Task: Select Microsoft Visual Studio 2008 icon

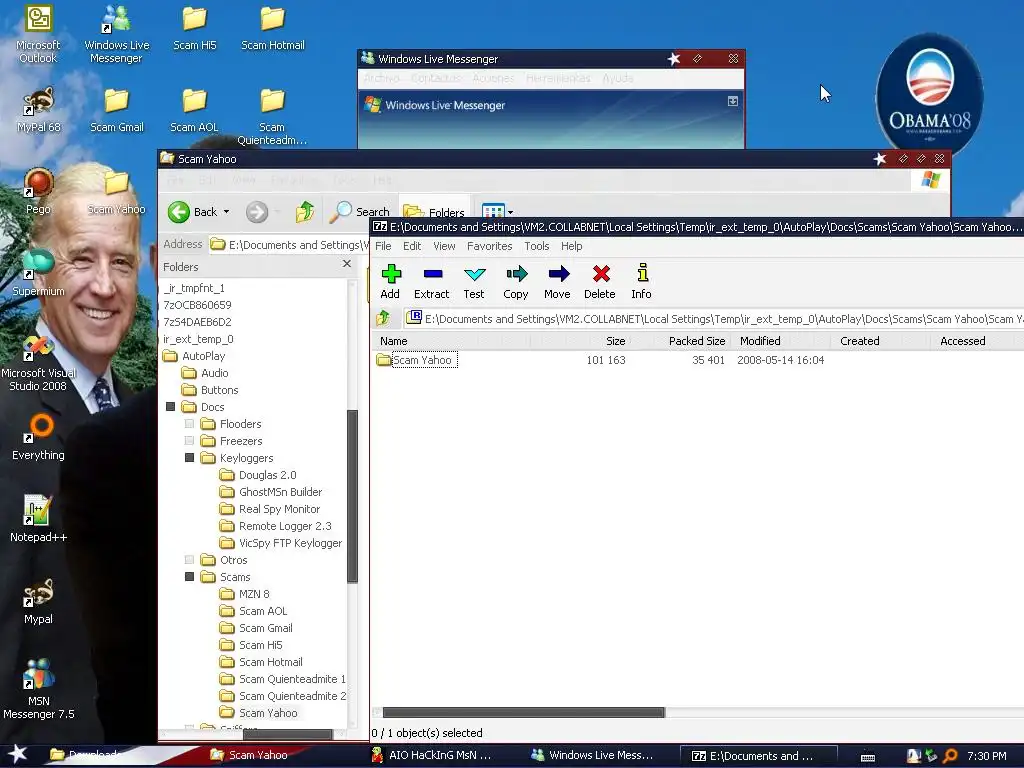Action: pyautogui.click(x=38, y=362)
